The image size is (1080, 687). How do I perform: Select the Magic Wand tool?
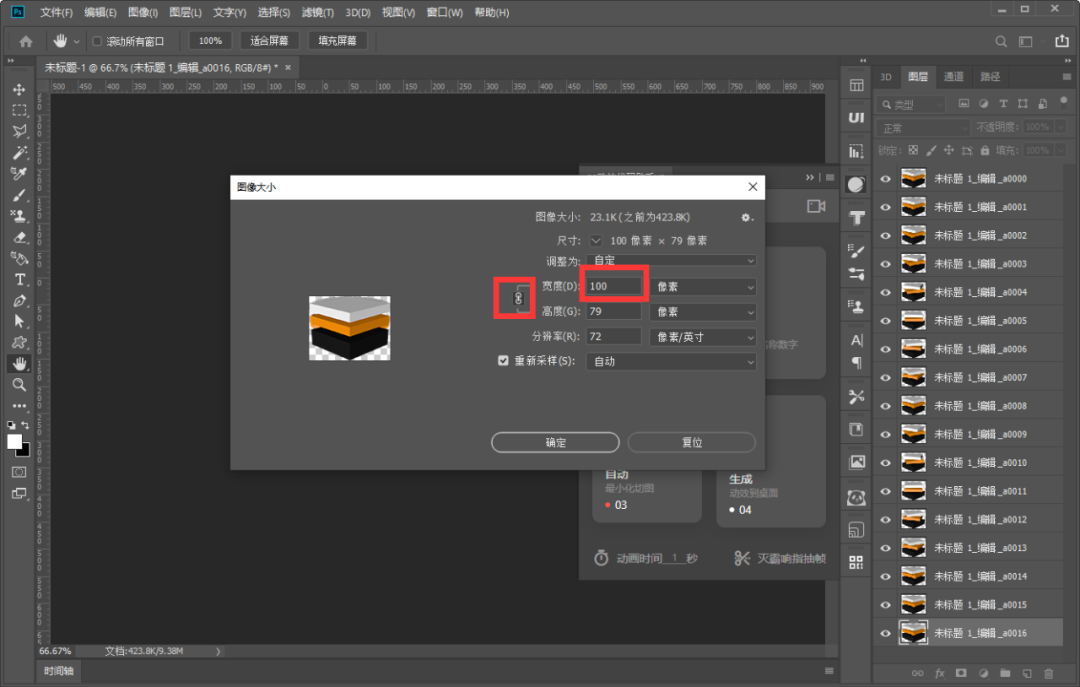tap(19, 153)
